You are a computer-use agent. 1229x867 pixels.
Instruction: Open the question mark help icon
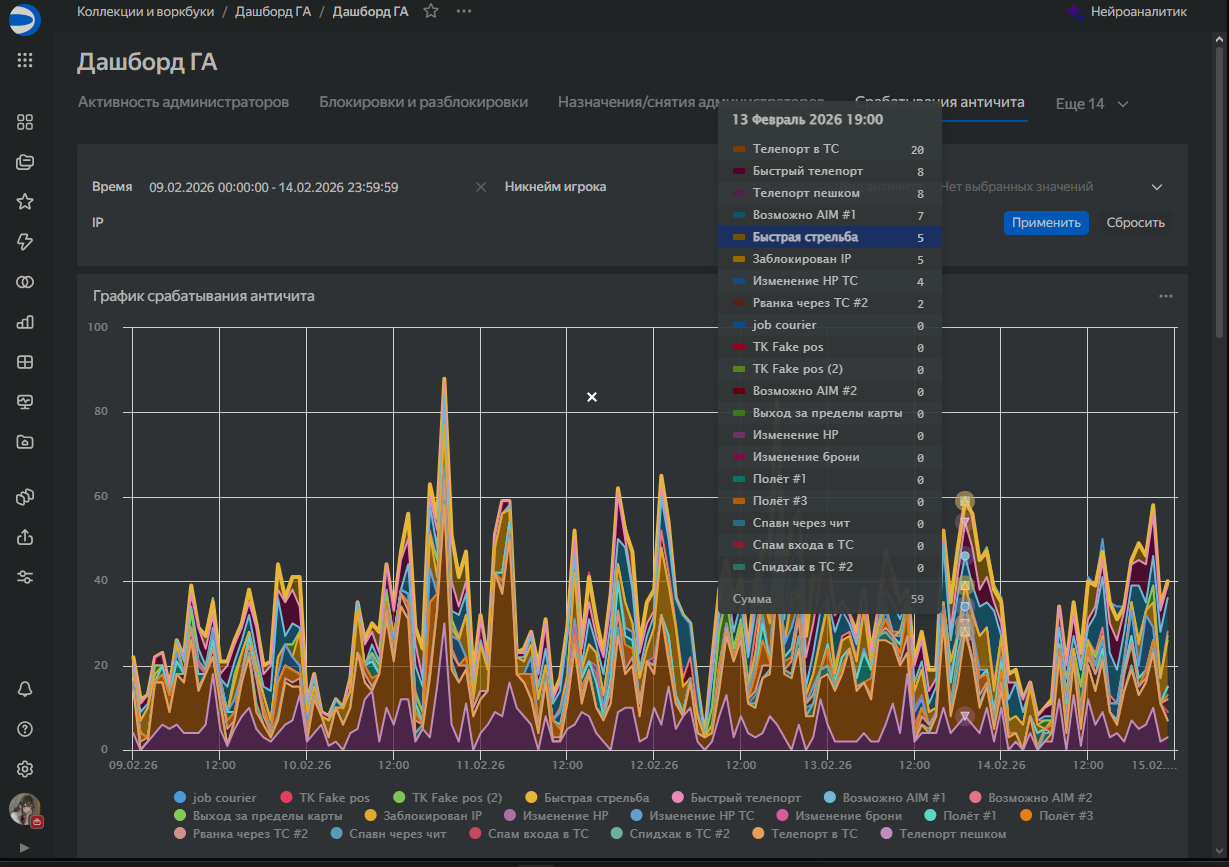coord(25,729)
